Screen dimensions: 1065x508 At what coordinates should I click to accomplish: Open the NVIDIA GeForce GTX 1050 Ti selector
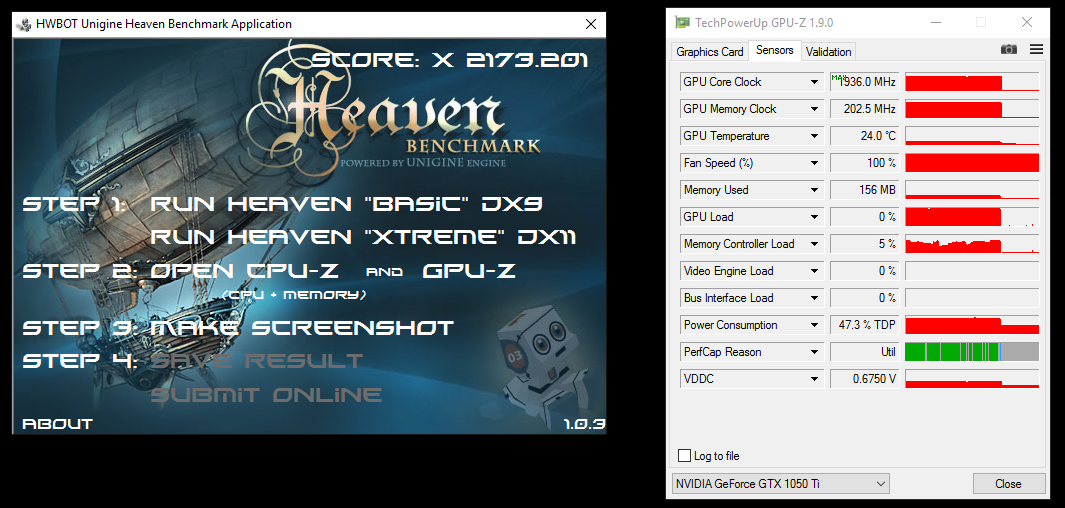click(780, 484)
